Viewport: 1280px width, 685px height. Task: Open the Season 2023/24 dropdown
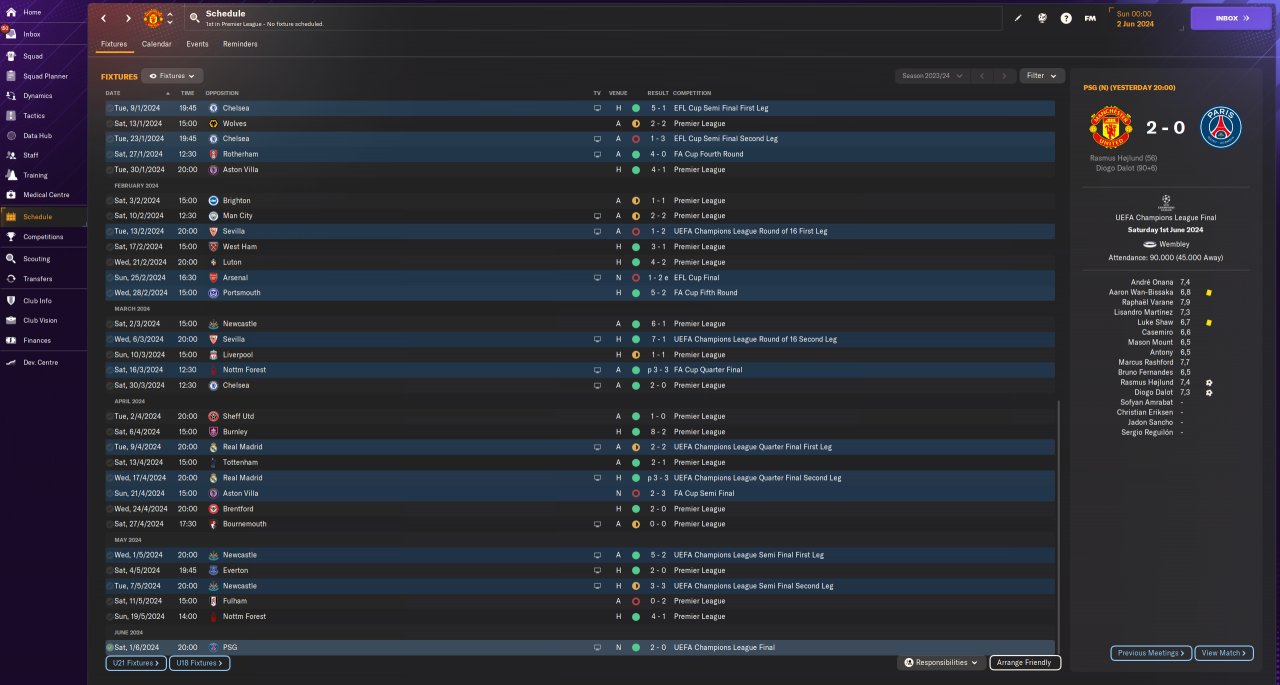click(x=932, y=76)
